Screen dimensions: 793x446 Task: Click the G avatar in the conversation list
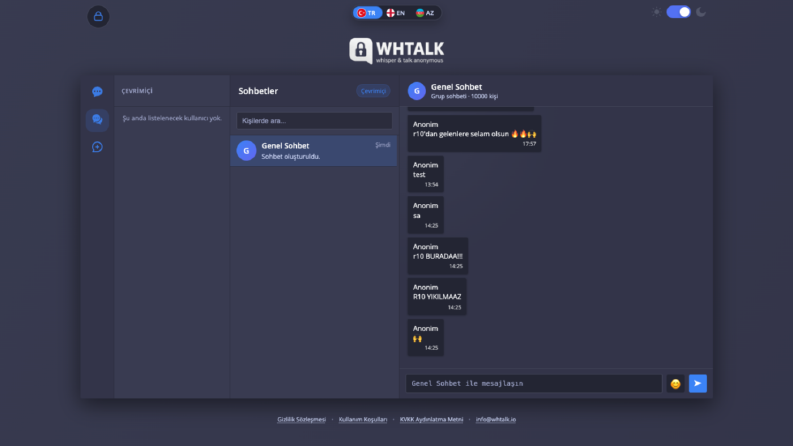pyautogui.click(x=246, y=151)
